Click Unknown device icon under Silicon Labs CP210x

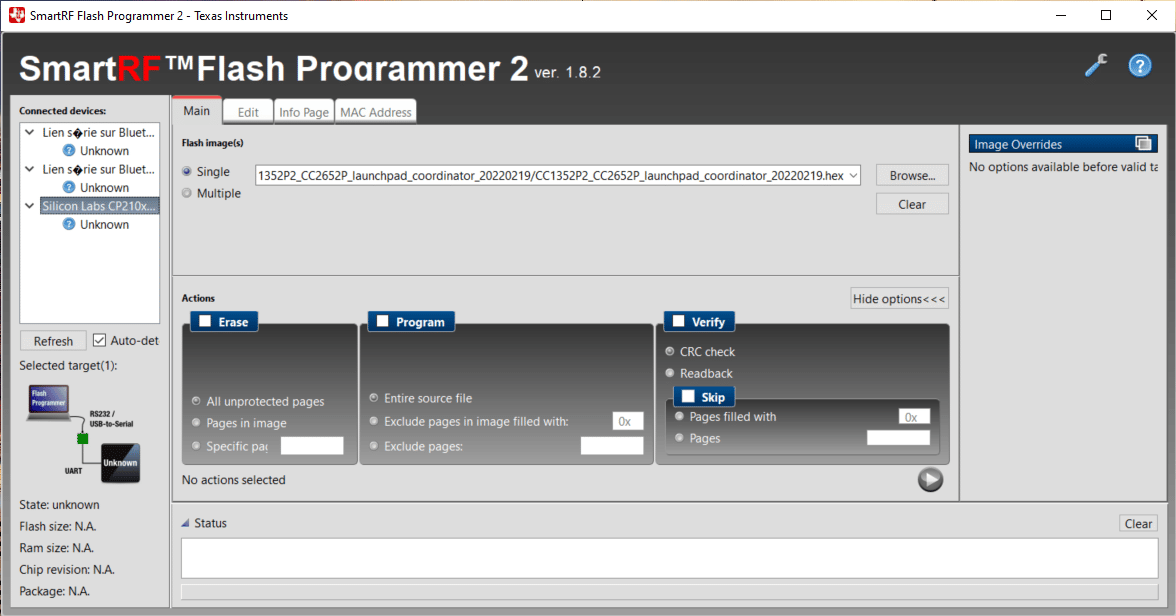69,224
